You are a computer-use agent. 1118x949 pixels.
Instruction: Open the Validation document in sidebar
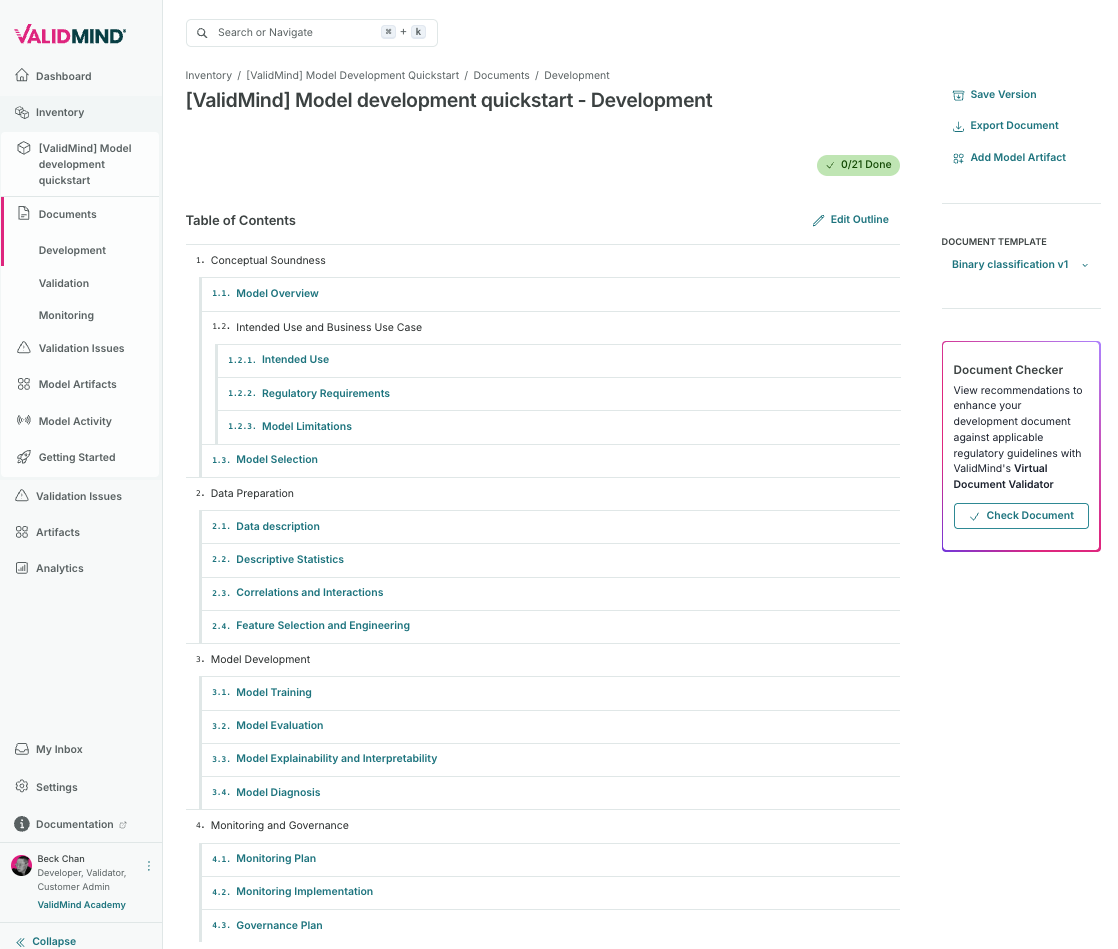[63, 283]
